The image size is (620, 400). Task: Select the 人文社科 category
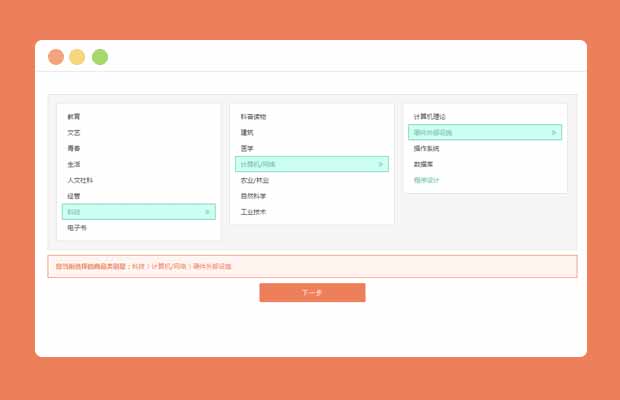click(x=80, y=180)
